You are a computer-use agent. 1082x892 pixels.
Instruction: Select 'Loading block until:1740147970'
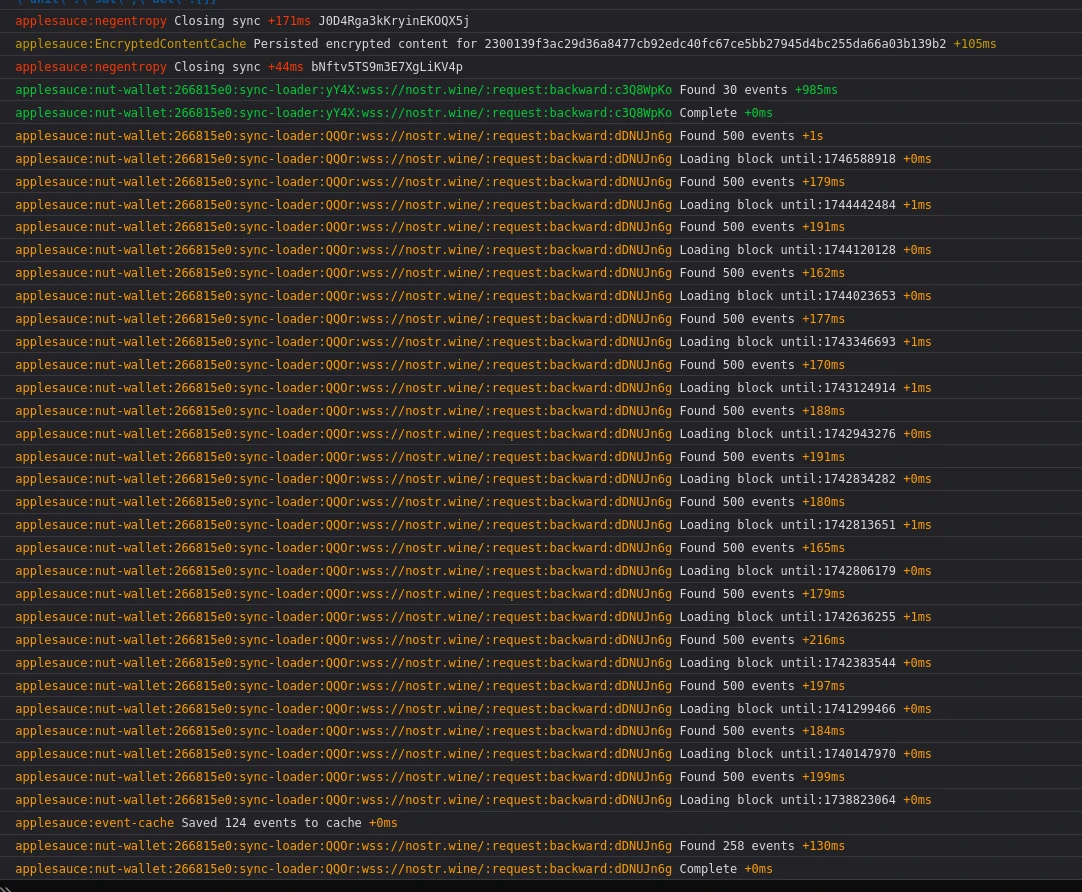click(x=787, y=754)
